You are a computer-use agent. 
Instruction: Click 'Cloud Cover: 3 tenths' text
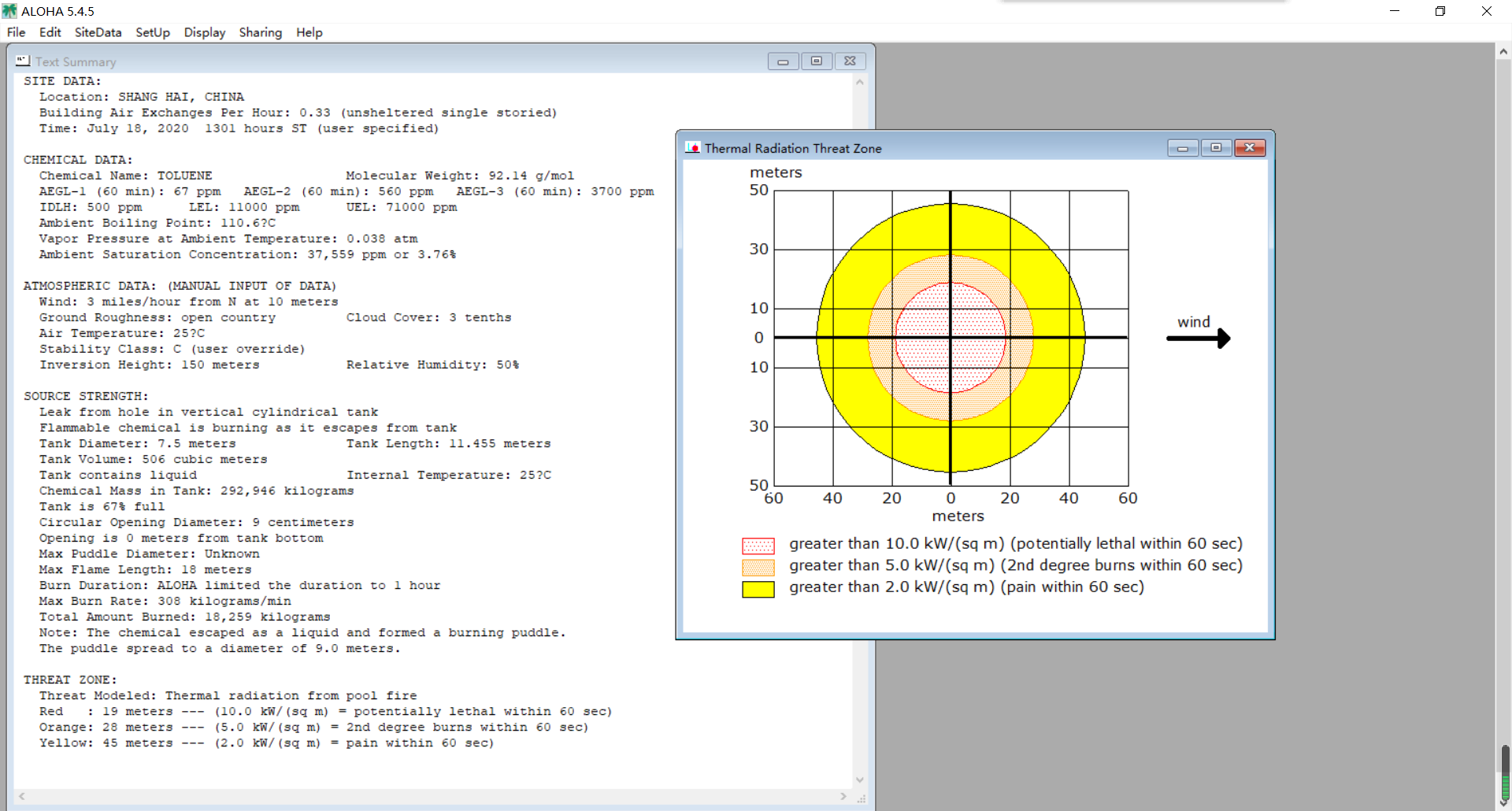[429, 317]
